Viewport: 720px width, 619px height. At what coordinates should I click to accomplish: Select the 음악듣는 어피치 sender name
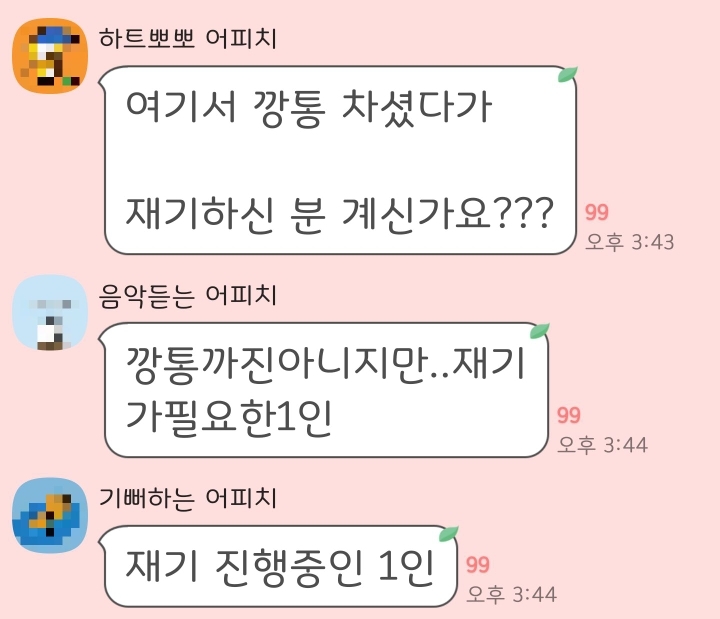click(188, 295)
